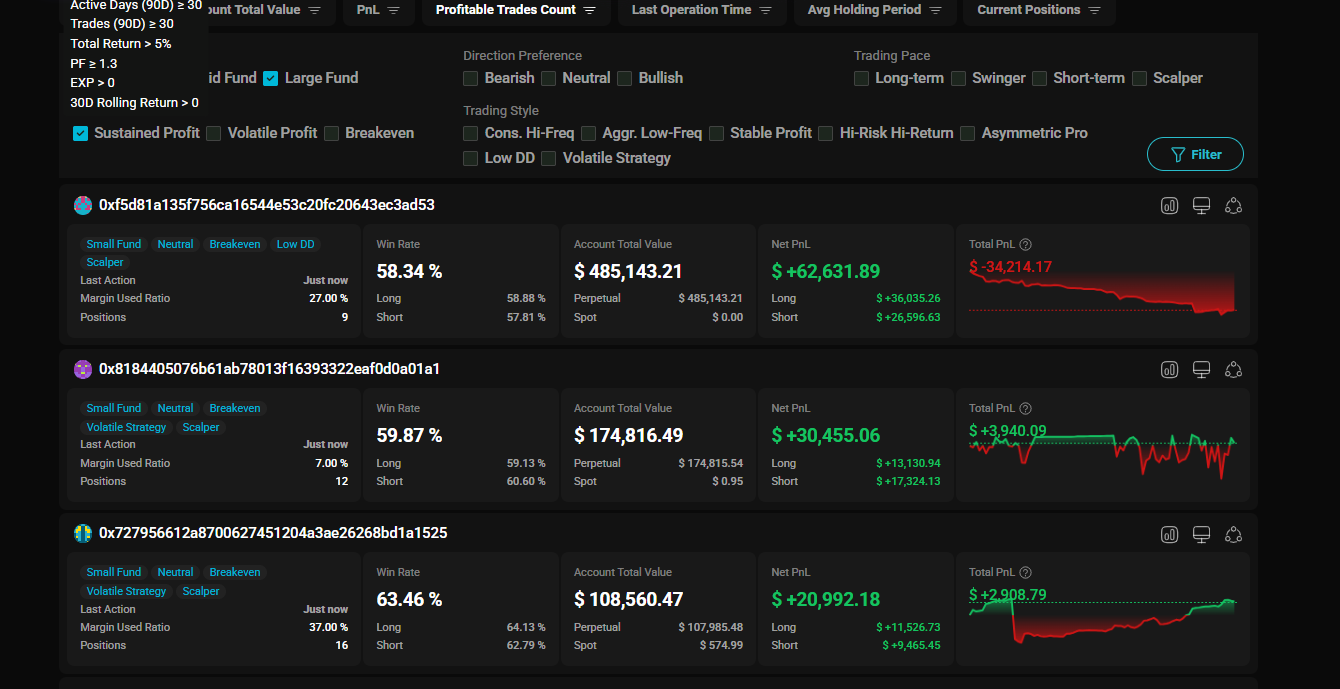Click help icon beside first Total PnL

(x=1025, y=245)
